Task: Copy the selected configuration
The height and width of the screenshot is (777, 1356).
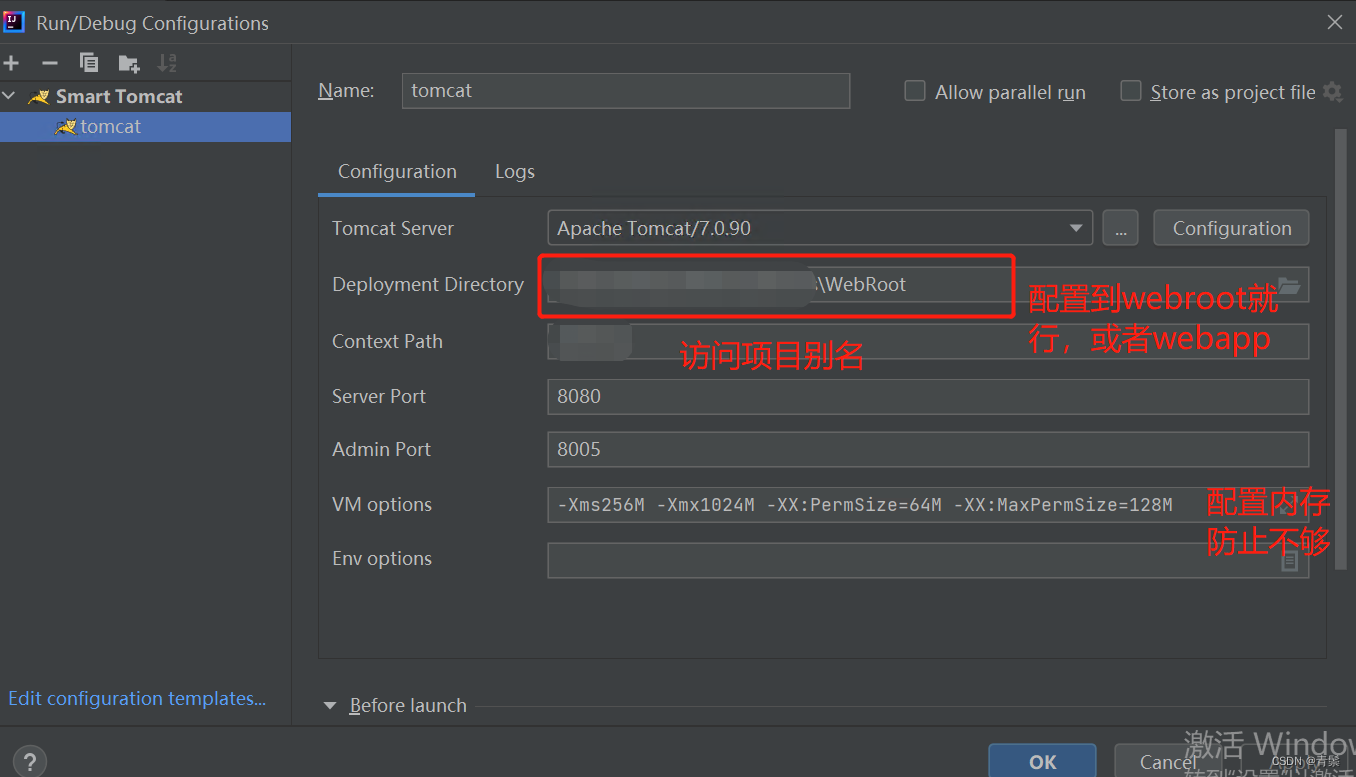Action: coord(89,63)
